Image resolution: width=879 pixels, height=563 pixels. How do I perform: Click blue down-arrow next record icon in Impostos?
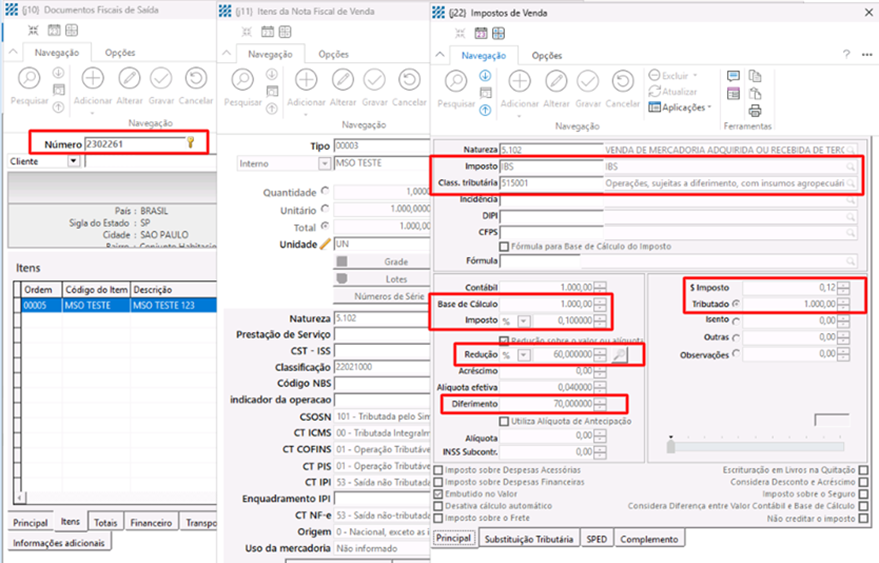click(x=485, y=75)
